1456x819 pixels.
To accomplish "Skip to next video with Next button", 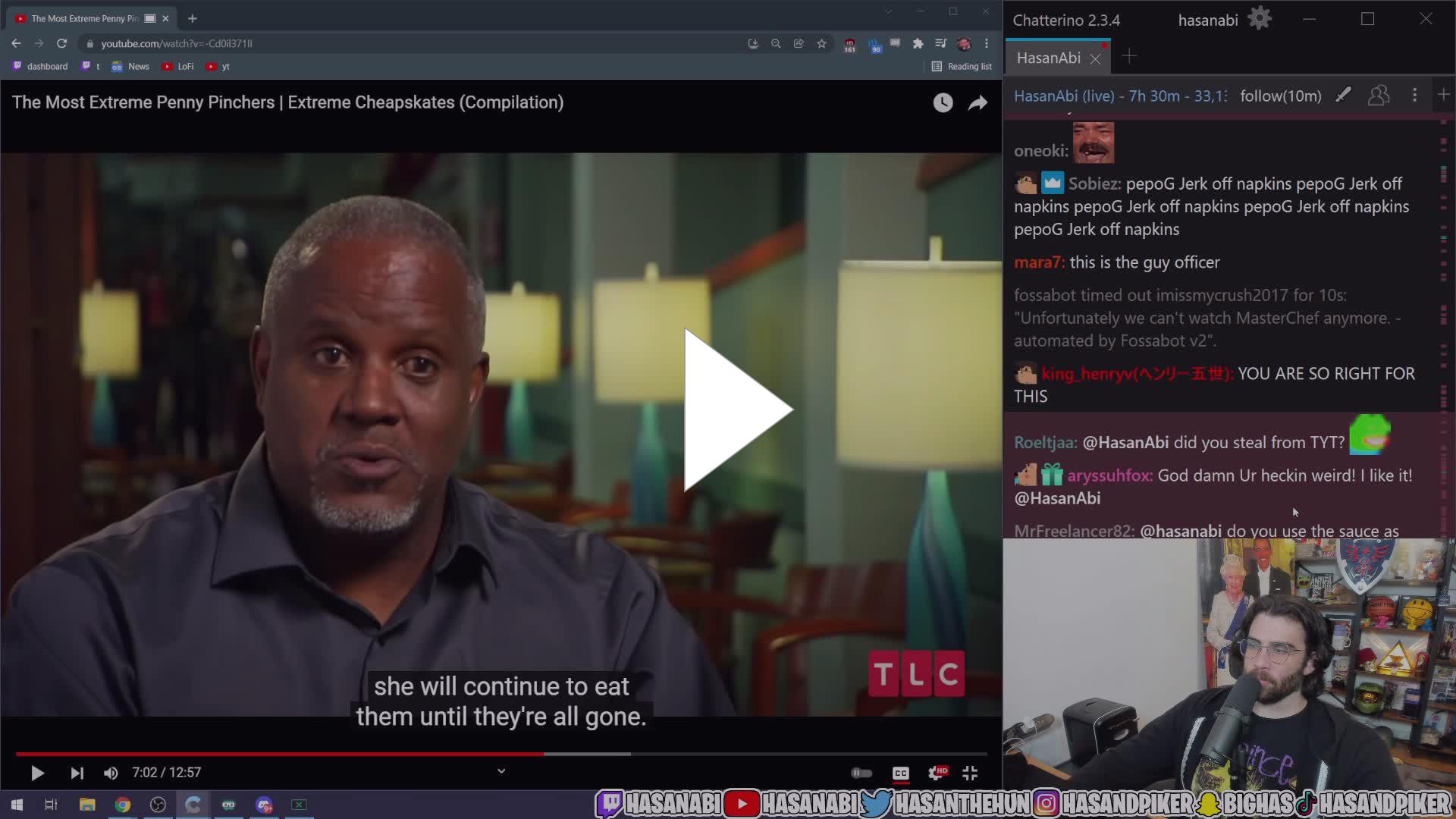I will 77,773.
